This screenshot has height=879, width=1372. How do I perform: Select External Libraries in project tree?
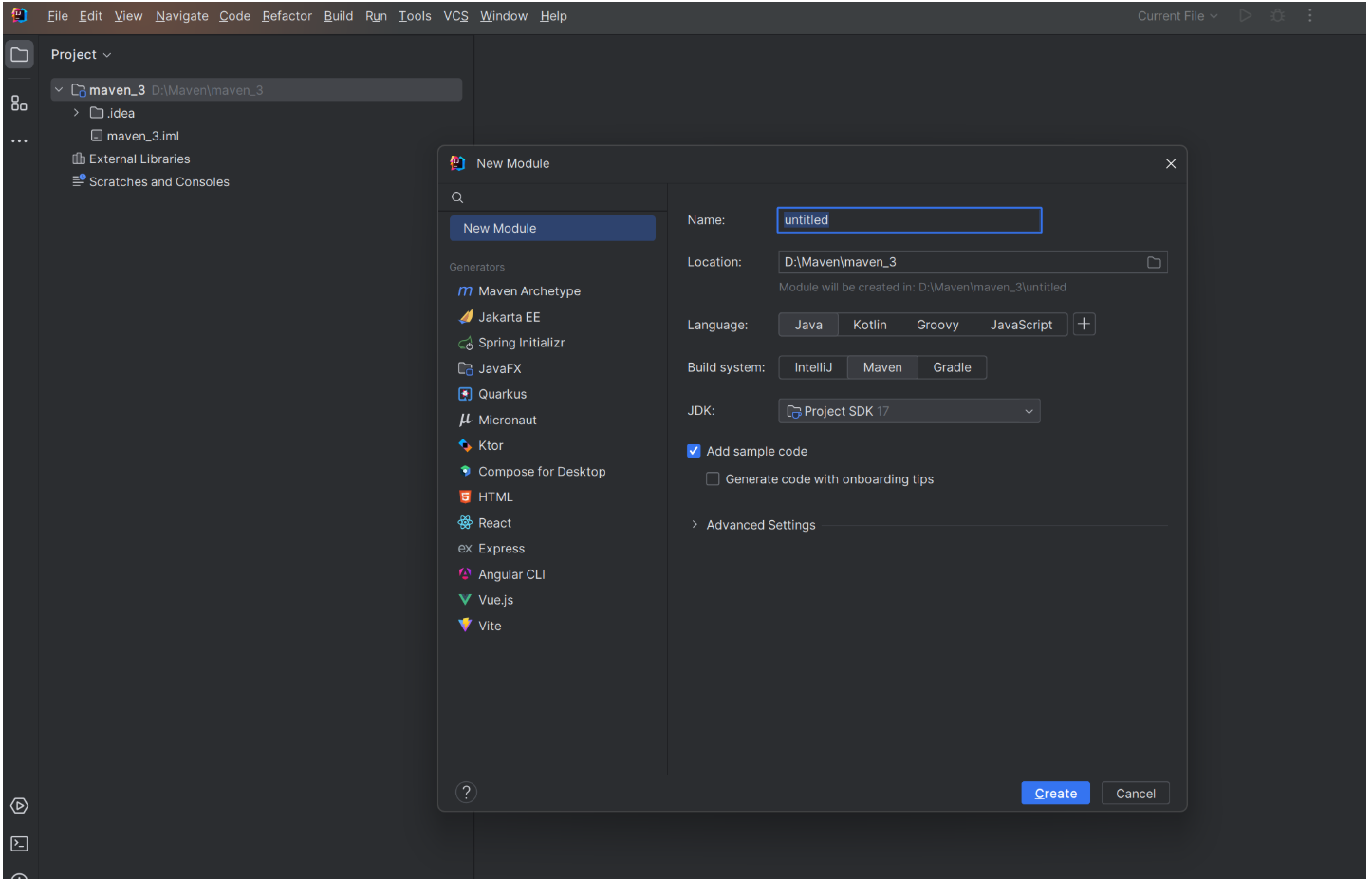pyautogui.click(x=131, y=159)
